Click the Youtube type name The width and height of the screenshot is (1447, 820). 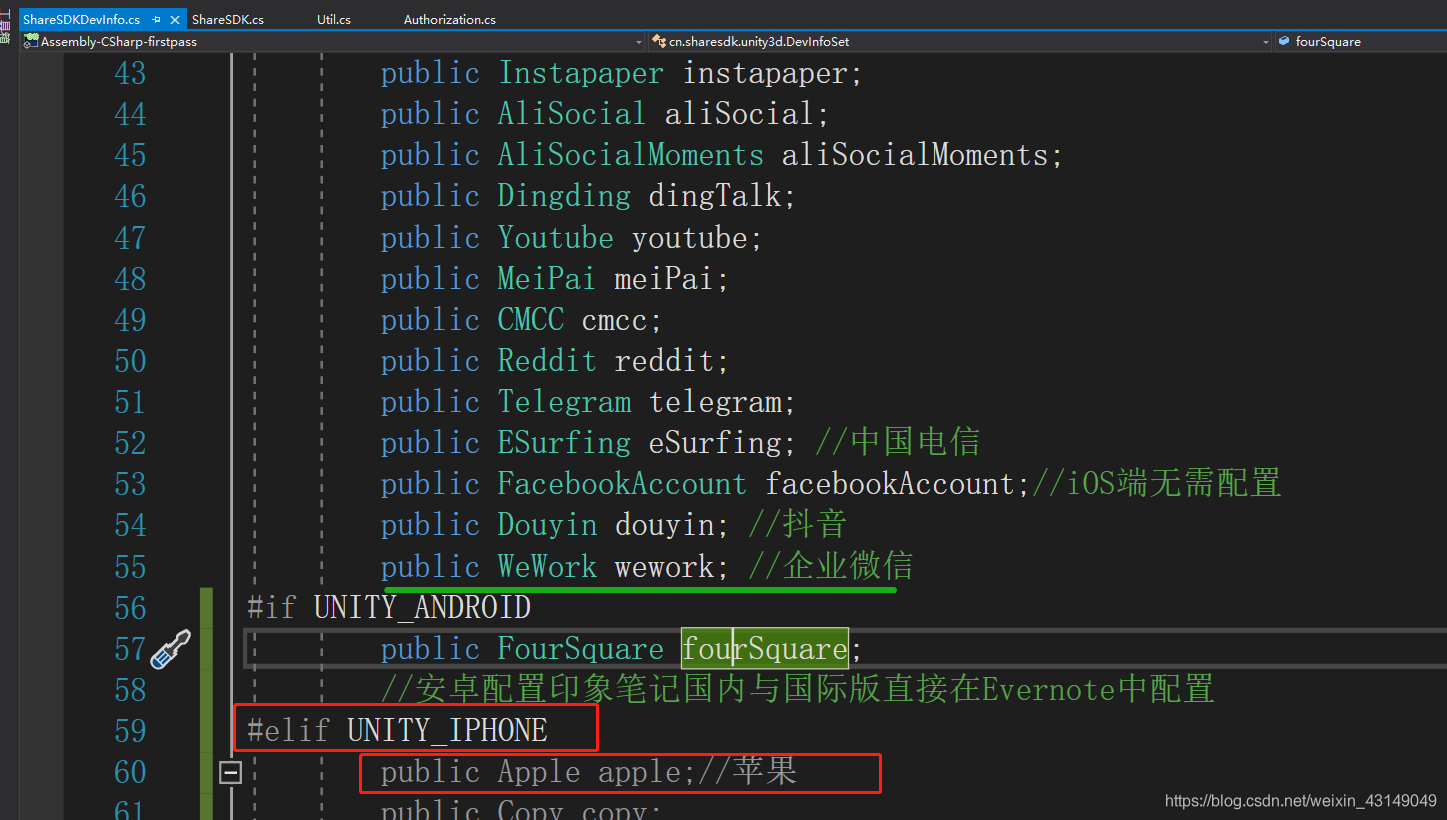pos(556,238)
